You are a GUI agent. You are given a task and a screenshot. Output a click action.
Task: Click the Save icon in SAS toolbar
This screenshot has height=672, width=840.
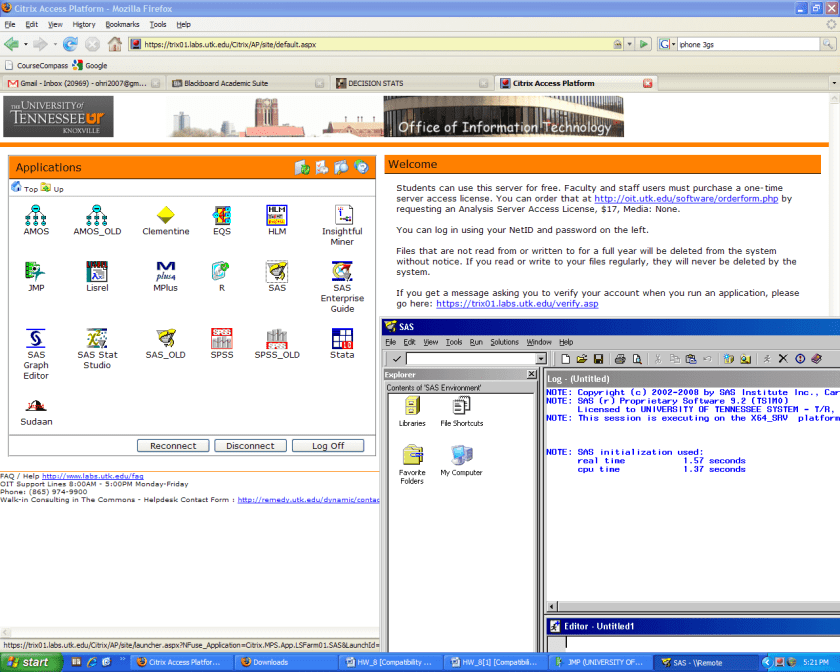point(598,359)
